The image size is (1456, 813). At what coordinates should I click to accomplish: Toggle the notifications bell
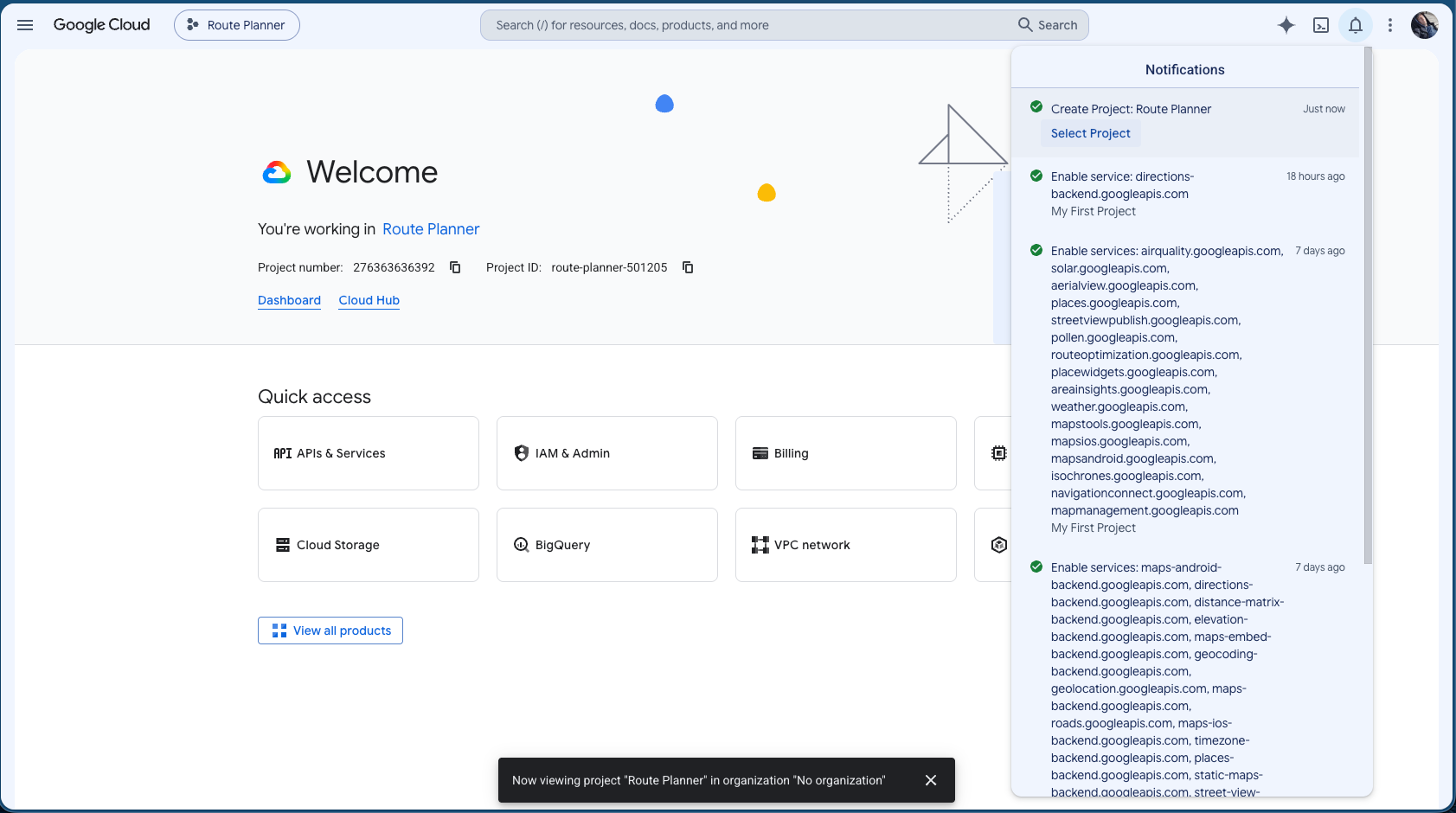(x=1356, y=25)
